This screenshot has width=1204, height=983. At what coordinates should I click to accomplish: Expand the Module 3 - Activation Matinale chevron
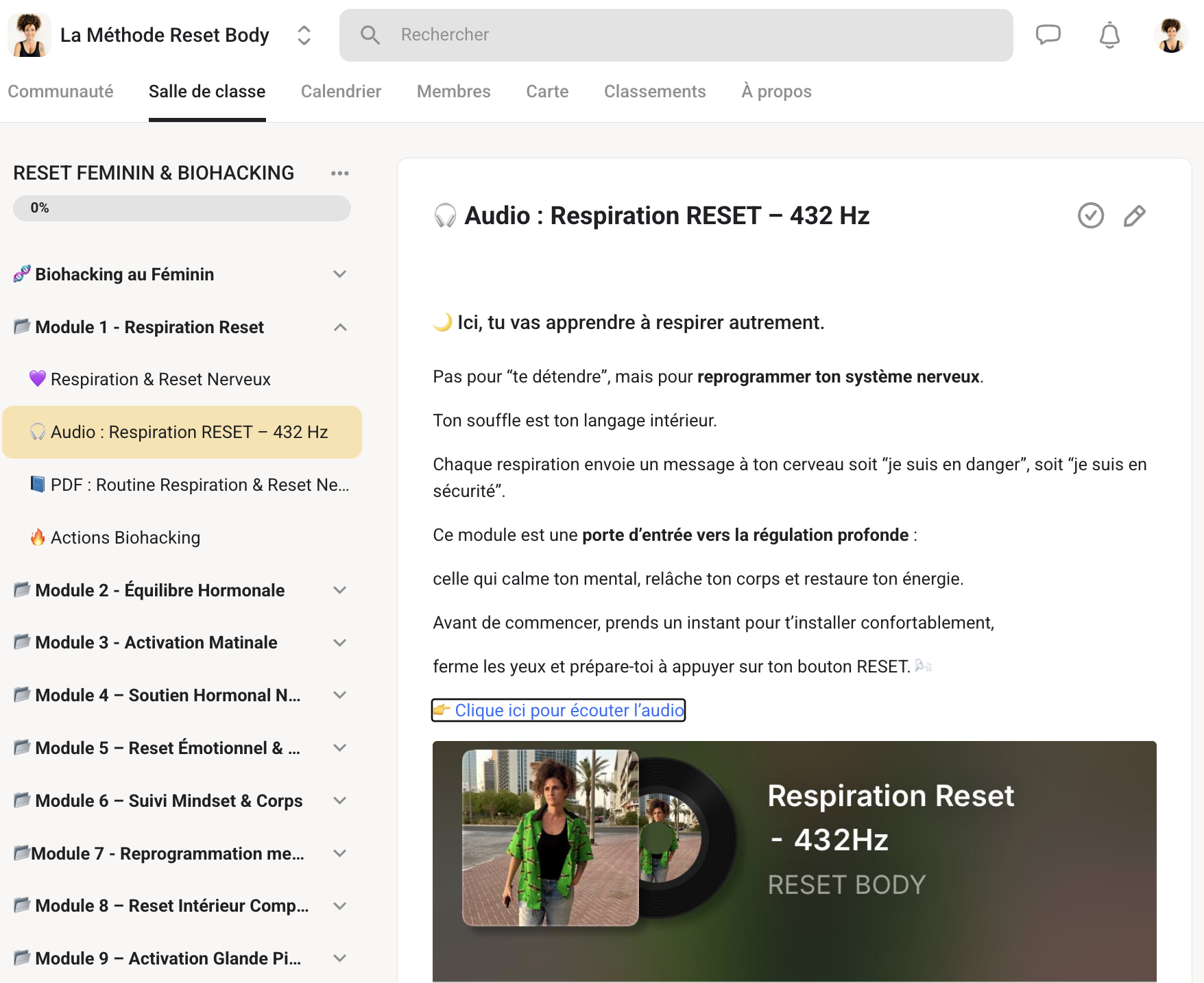click(339, 642)
